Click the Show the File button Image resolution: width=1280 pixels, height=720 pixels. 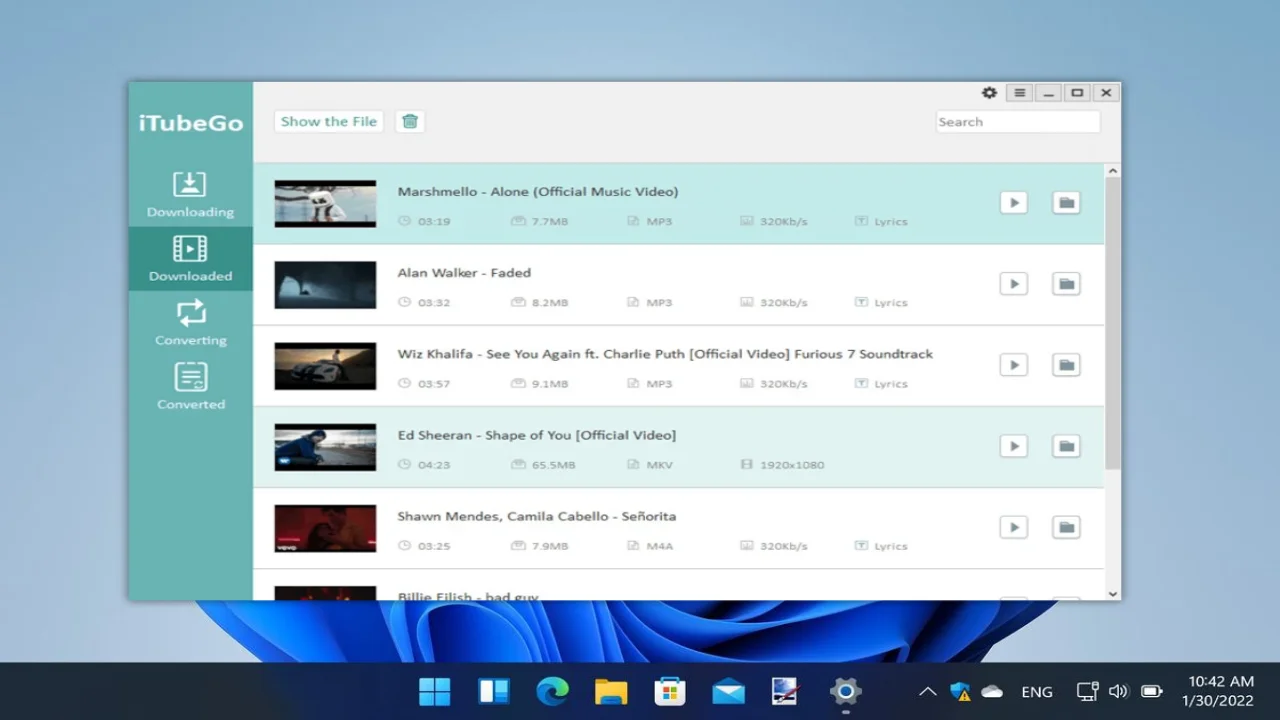click(329, 121)
